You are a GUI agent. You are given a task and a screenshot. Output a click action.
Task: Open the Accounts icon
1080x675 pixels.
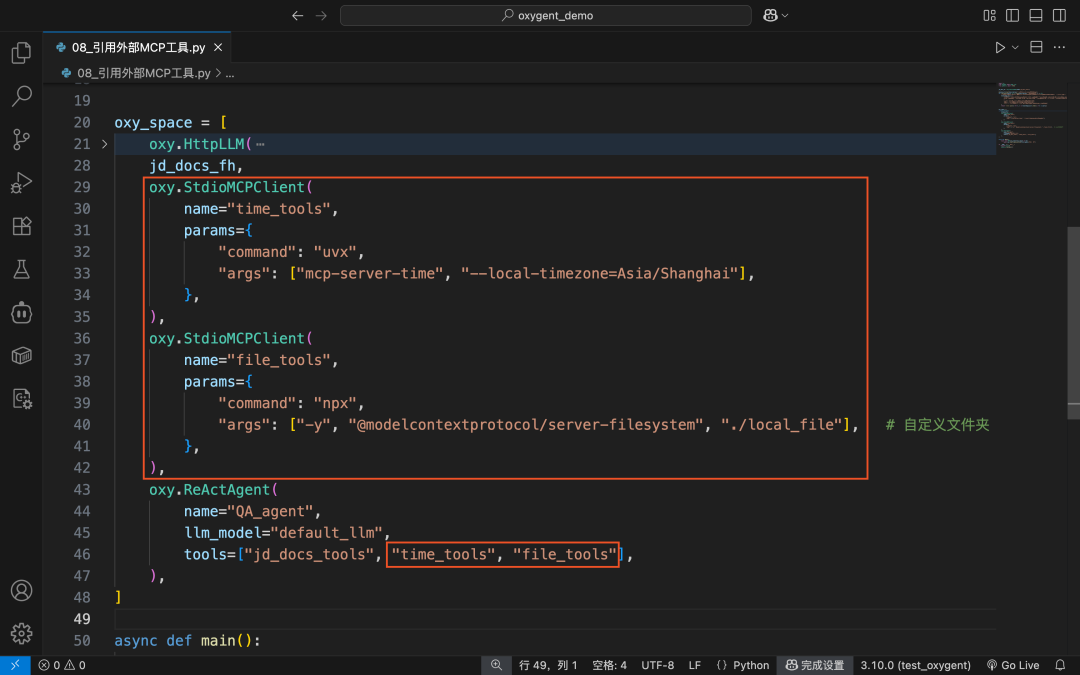pos(21,590)
